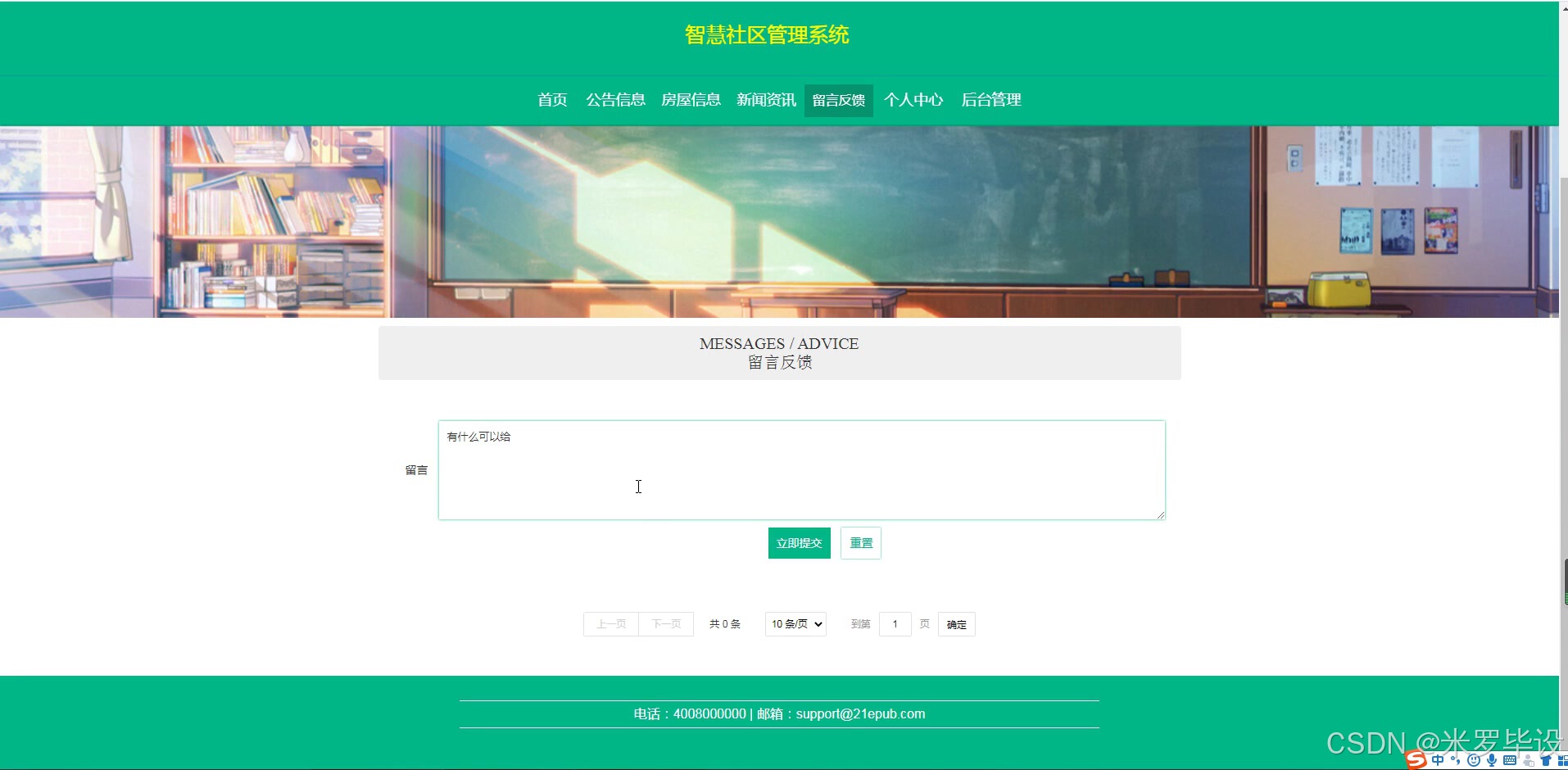Click the 留言反馈 section subtitle text
The width and height of the screenshot is (1568, 770).
click(x=780, y=362)
